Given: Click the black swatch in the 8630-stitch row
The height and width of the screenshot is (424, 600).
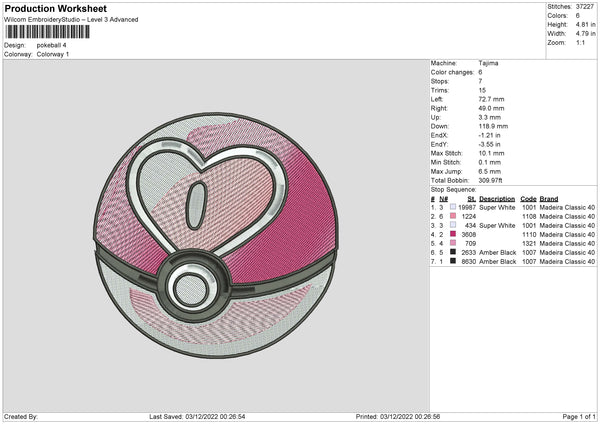Looking at the screenshot, I should click(x=453, y=261).
